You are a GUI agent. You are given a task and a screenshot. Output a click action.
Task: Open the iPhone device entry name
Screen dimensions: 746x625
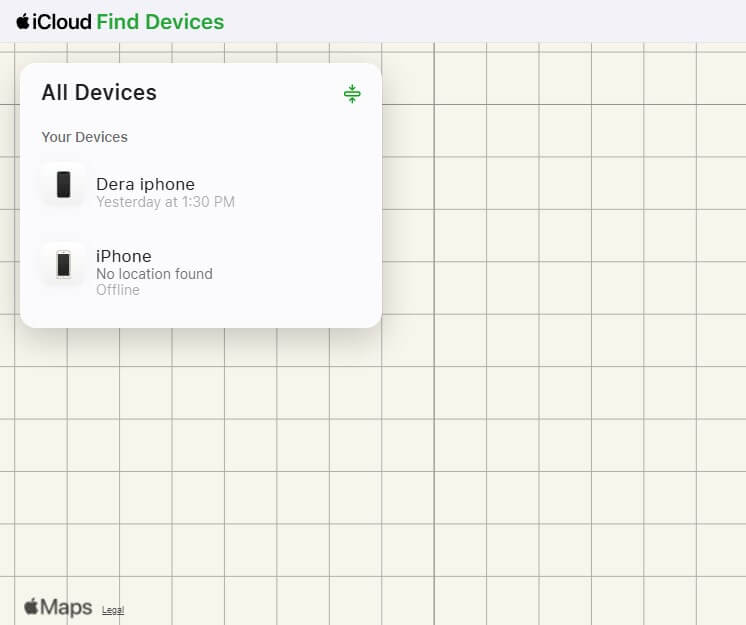pos(124,256)
